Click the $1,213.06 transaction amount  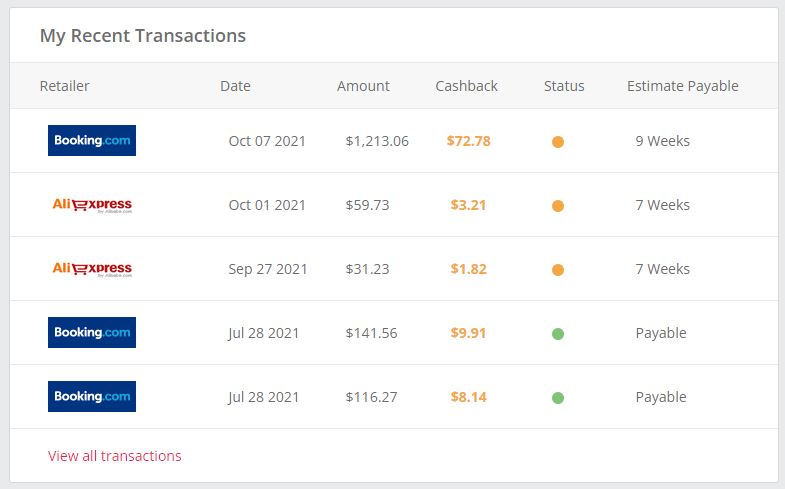377,141
